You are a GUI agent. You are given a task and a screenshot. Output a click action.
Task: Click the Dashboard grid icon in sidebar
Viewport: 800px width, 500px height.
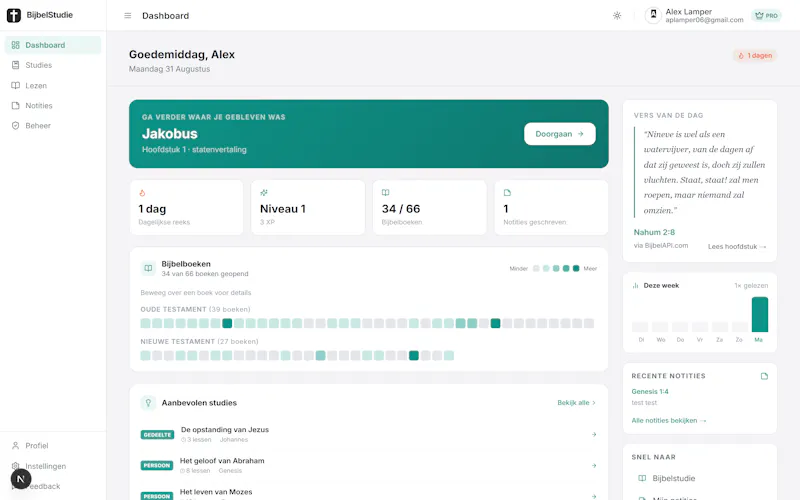pos(15,45)
